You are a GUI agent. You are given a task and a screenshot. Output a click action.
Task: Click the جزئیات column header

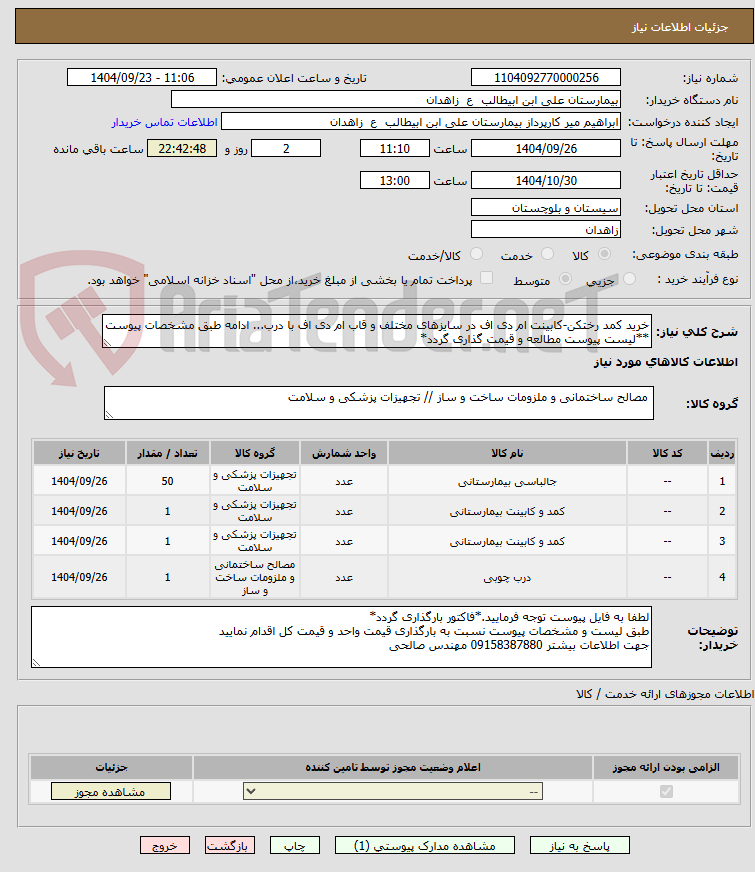pos(111,767)
